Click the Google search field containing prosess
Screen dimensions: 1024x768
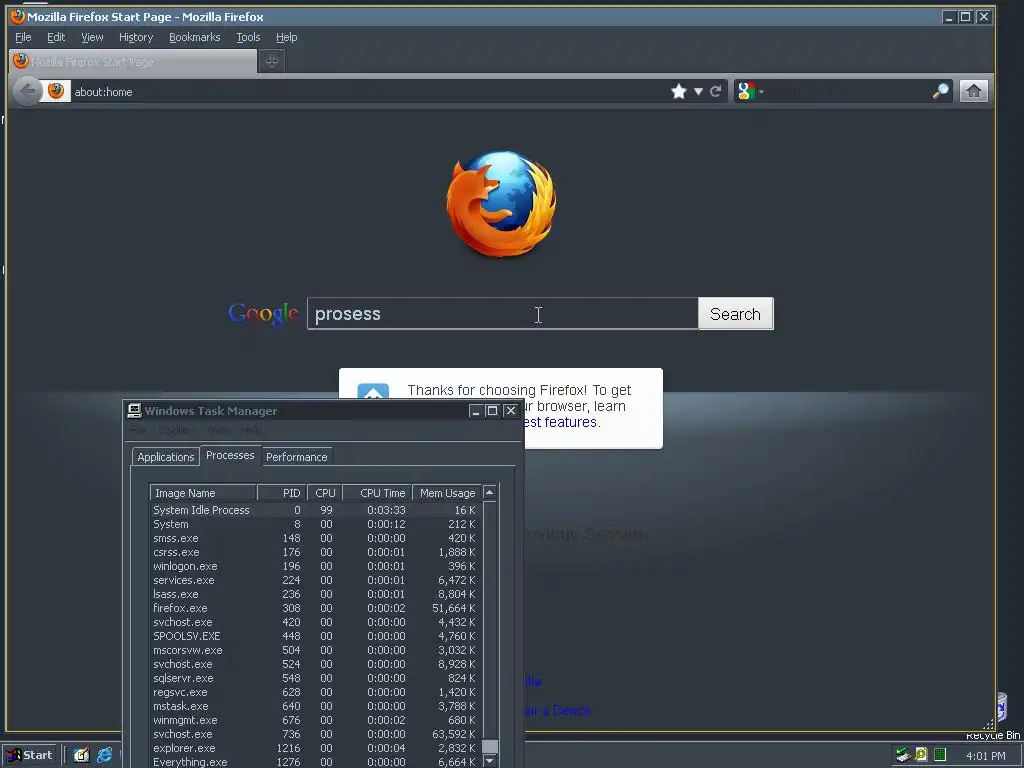(502, 313)
